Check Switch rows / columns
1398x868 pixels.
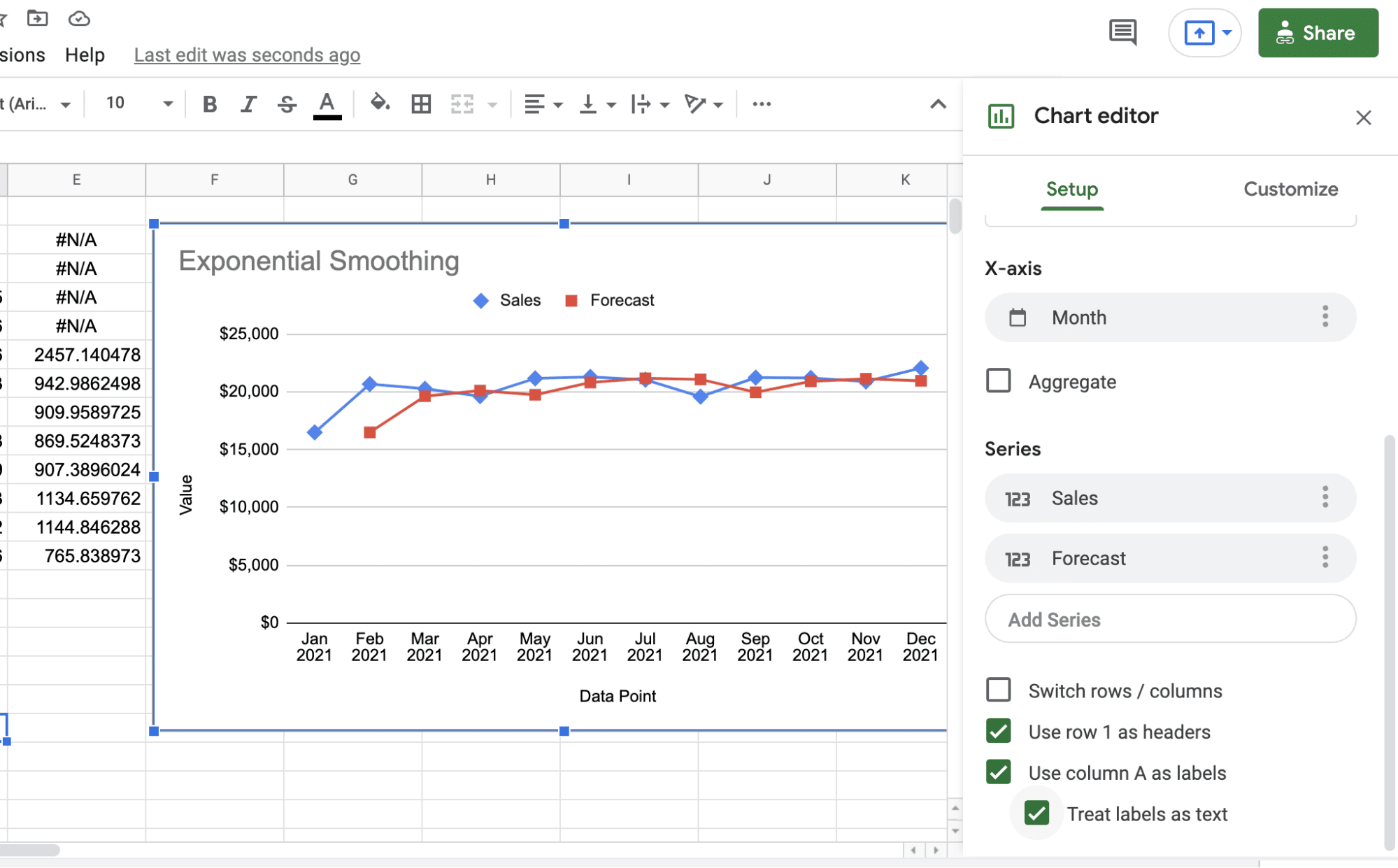(x=998, y=690)
